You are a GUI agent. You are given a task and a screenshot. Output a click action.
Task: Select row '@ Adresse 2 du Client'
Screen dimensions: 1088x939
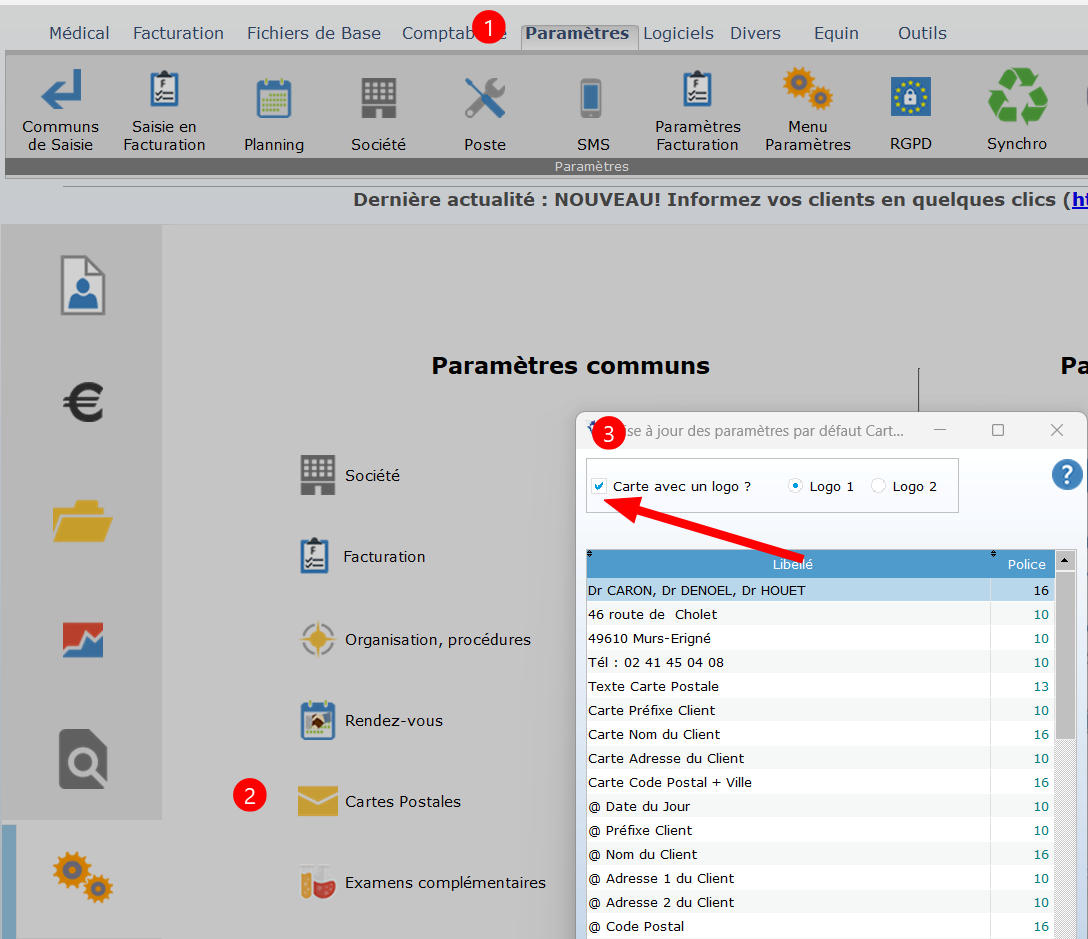(x=820, y=902)
